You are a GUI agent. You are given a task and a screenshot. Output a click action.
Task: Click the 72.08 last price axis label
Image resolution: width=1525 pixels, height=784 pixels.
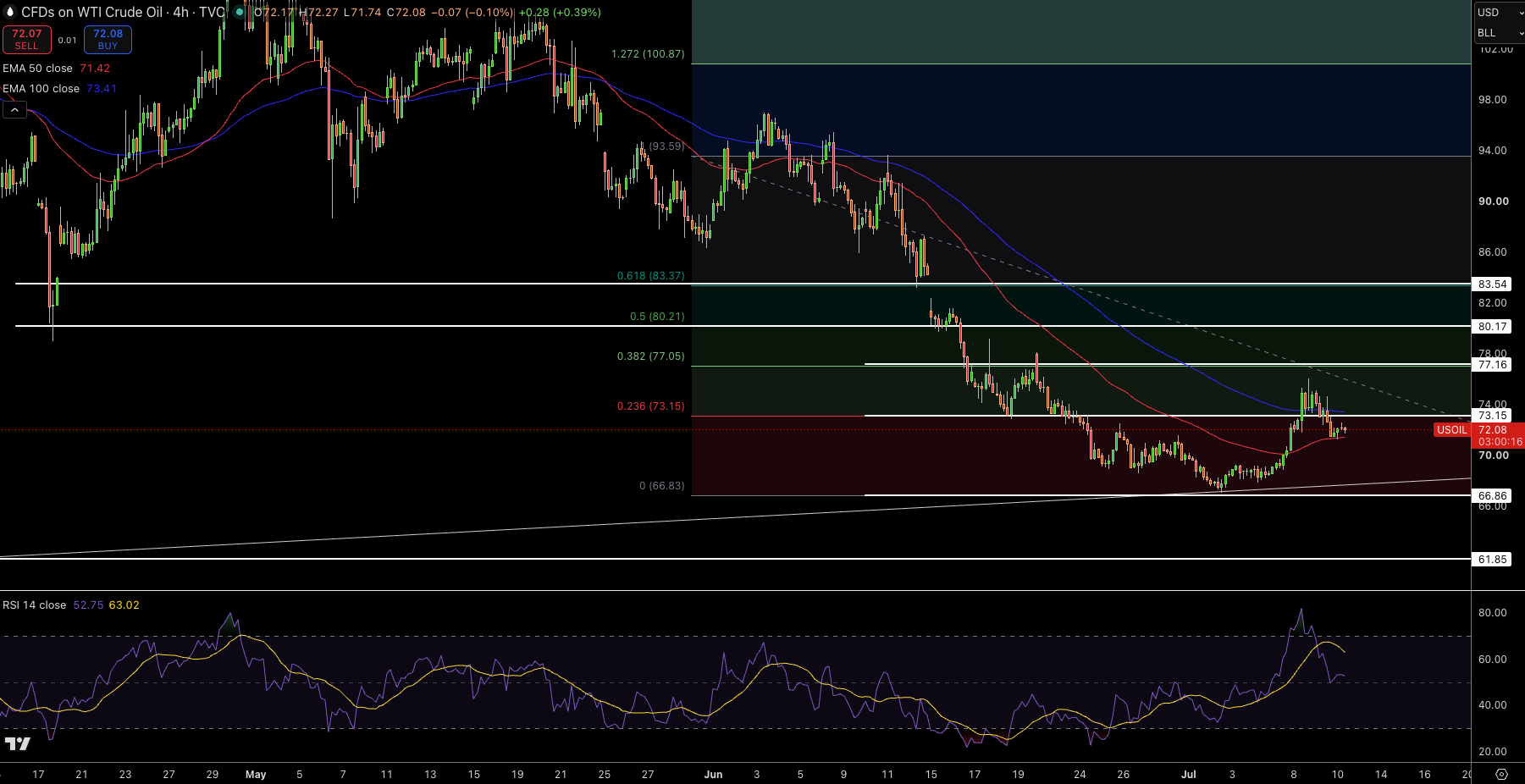tap(1493, 429)
